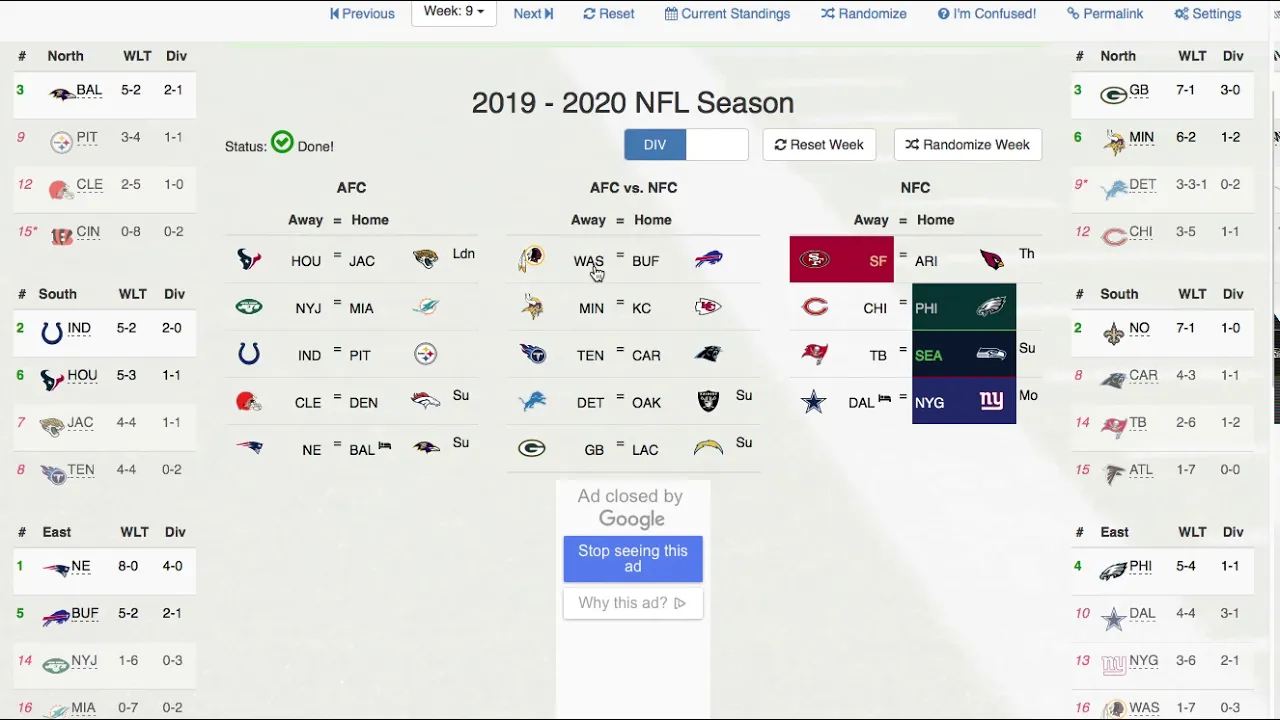This screenshot has width=1280, height=720.
Task: Set SF vs ARI to a tie
Action: (903, 256)
